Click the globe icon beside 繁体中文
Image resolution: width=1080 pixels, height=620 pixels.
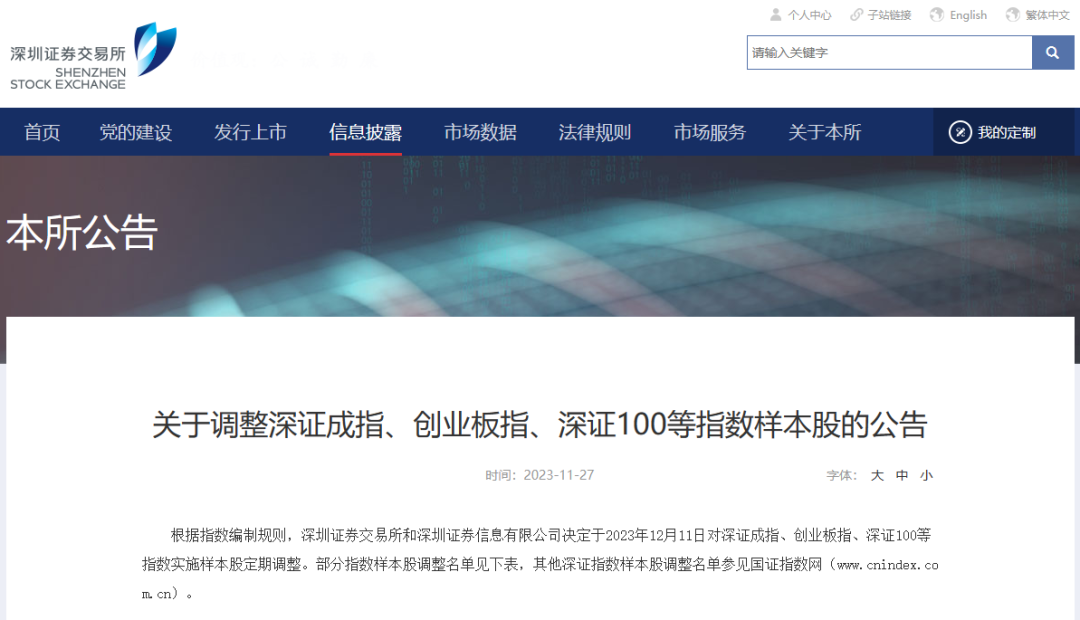[1012, 14]
